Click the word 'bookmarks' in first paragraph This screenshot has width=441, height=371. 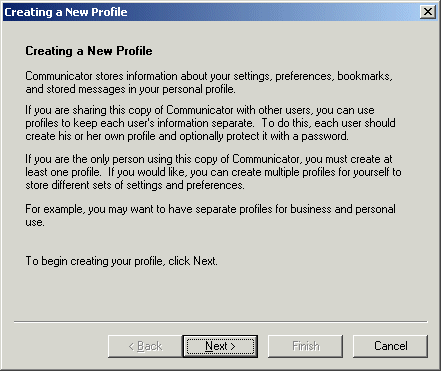click(x=363, y=76)
